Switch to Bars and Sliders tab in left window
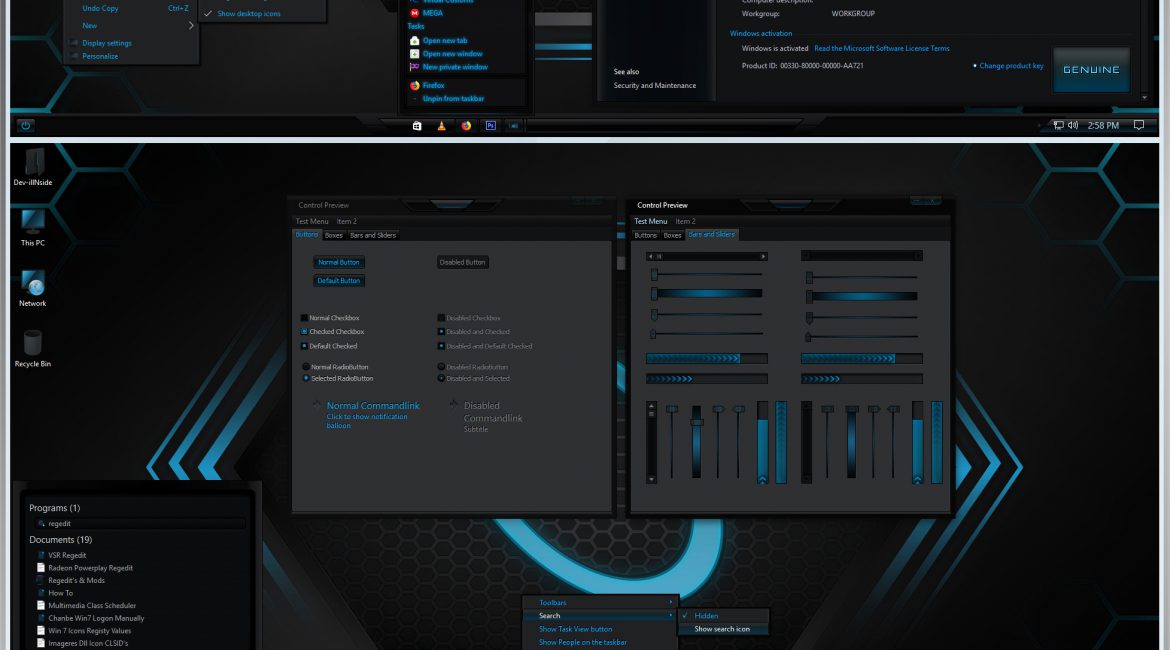Image resolution: width=1170 pixels, height=650 pixels. point(373,235)
